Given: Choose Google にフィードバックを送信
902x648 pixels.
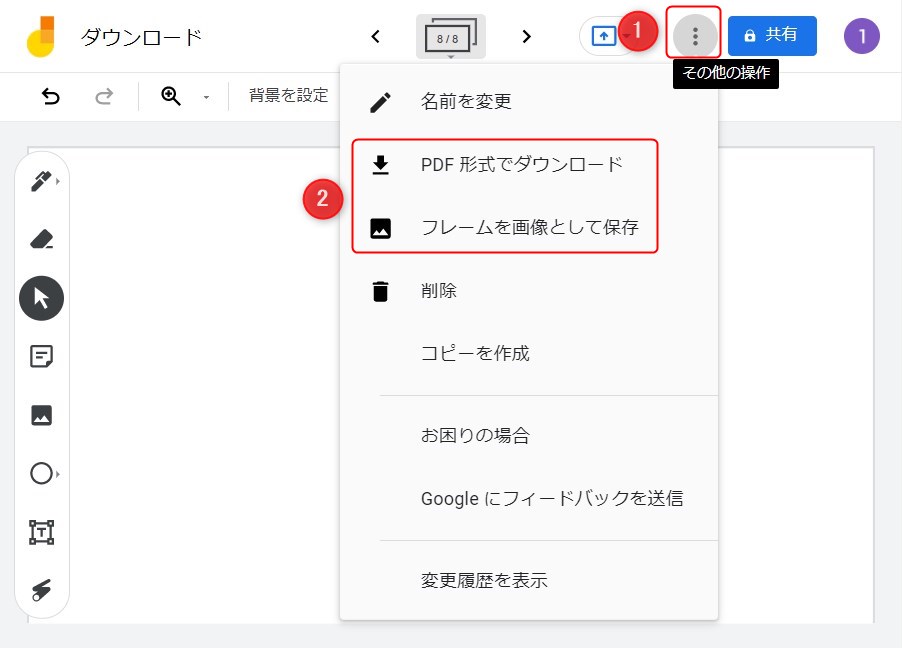Looking at the screenshot, I should 529,498.
